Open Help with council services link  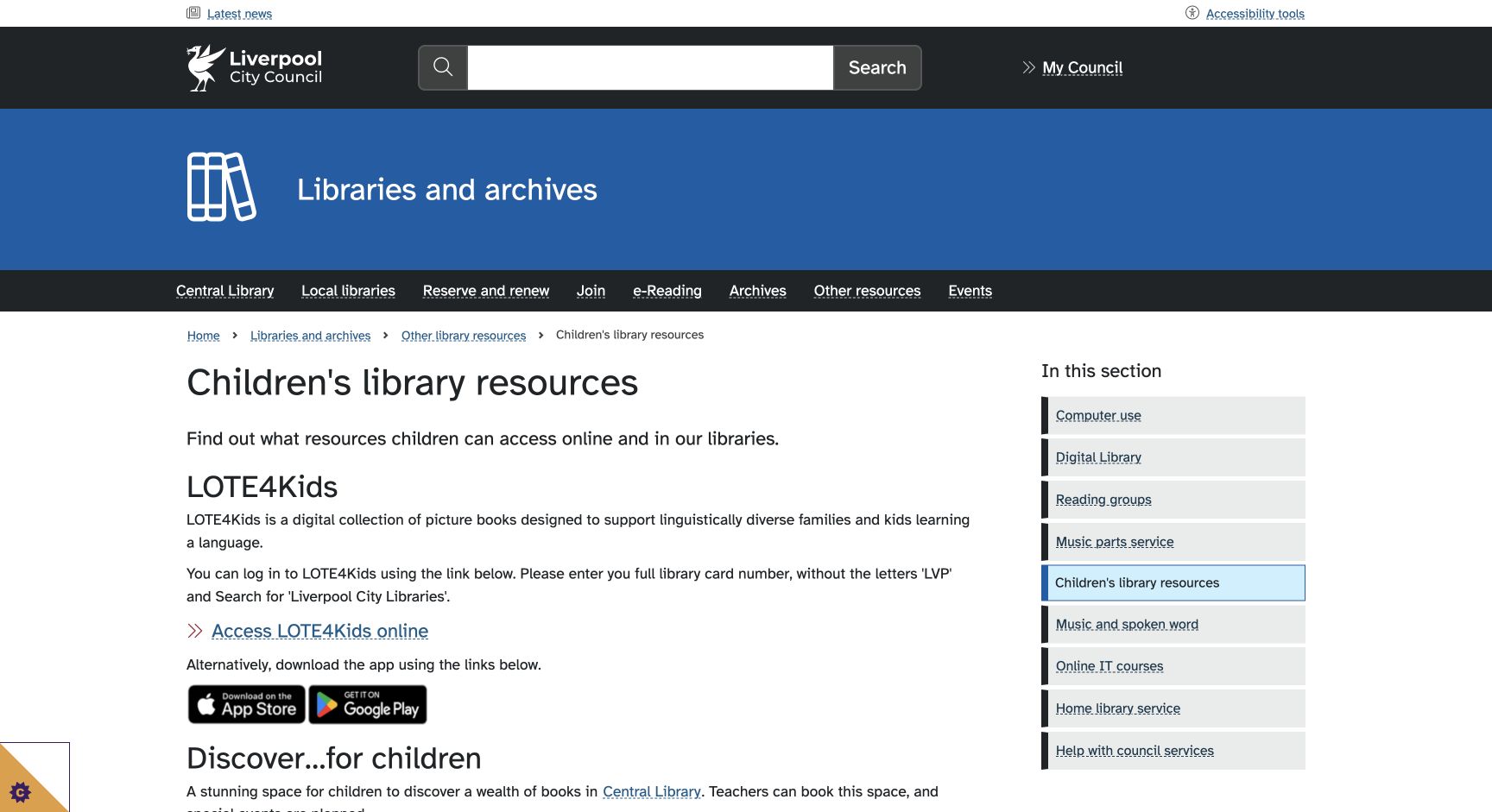point(1173,751)
